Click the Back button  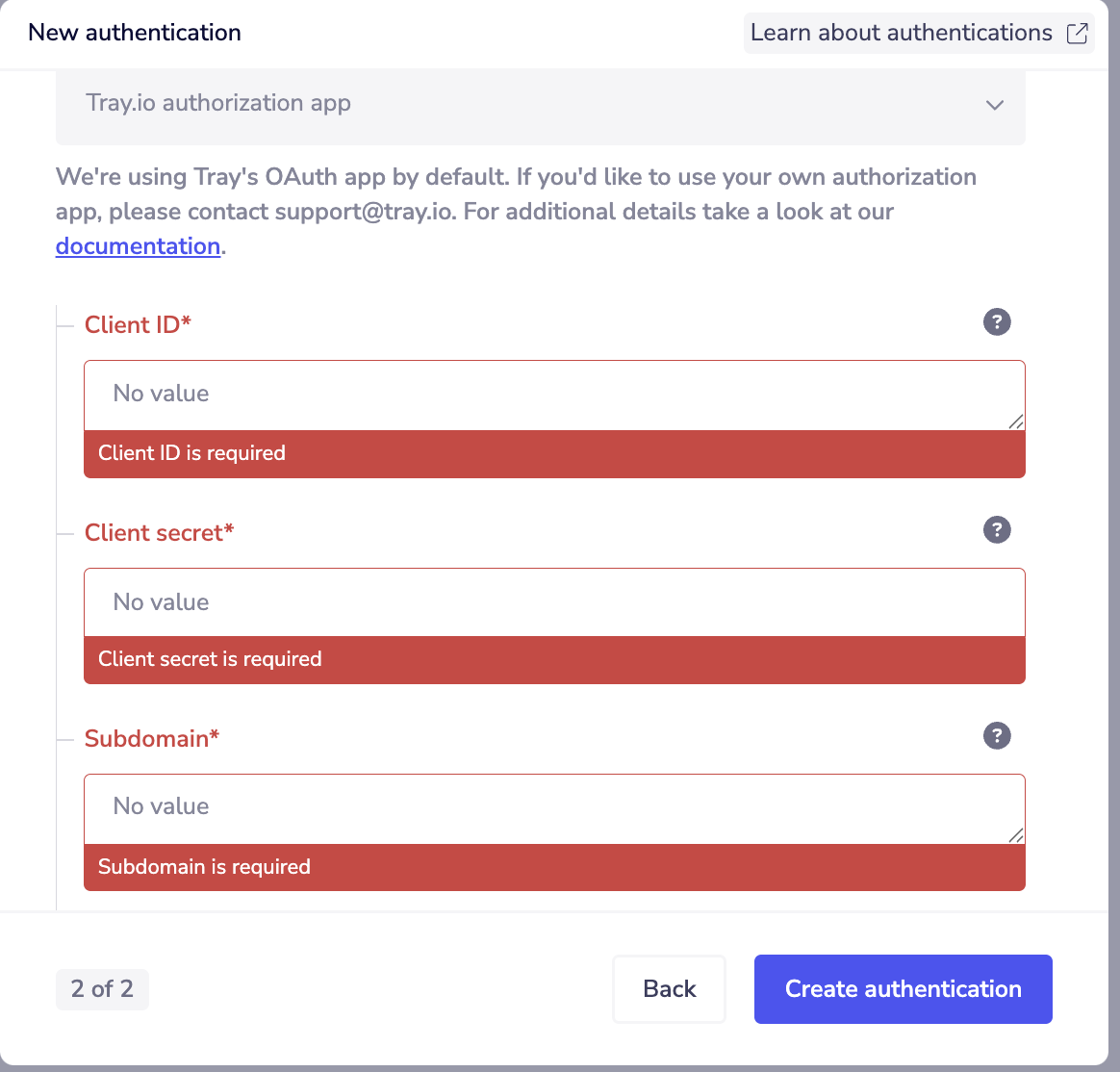[669, 988]
